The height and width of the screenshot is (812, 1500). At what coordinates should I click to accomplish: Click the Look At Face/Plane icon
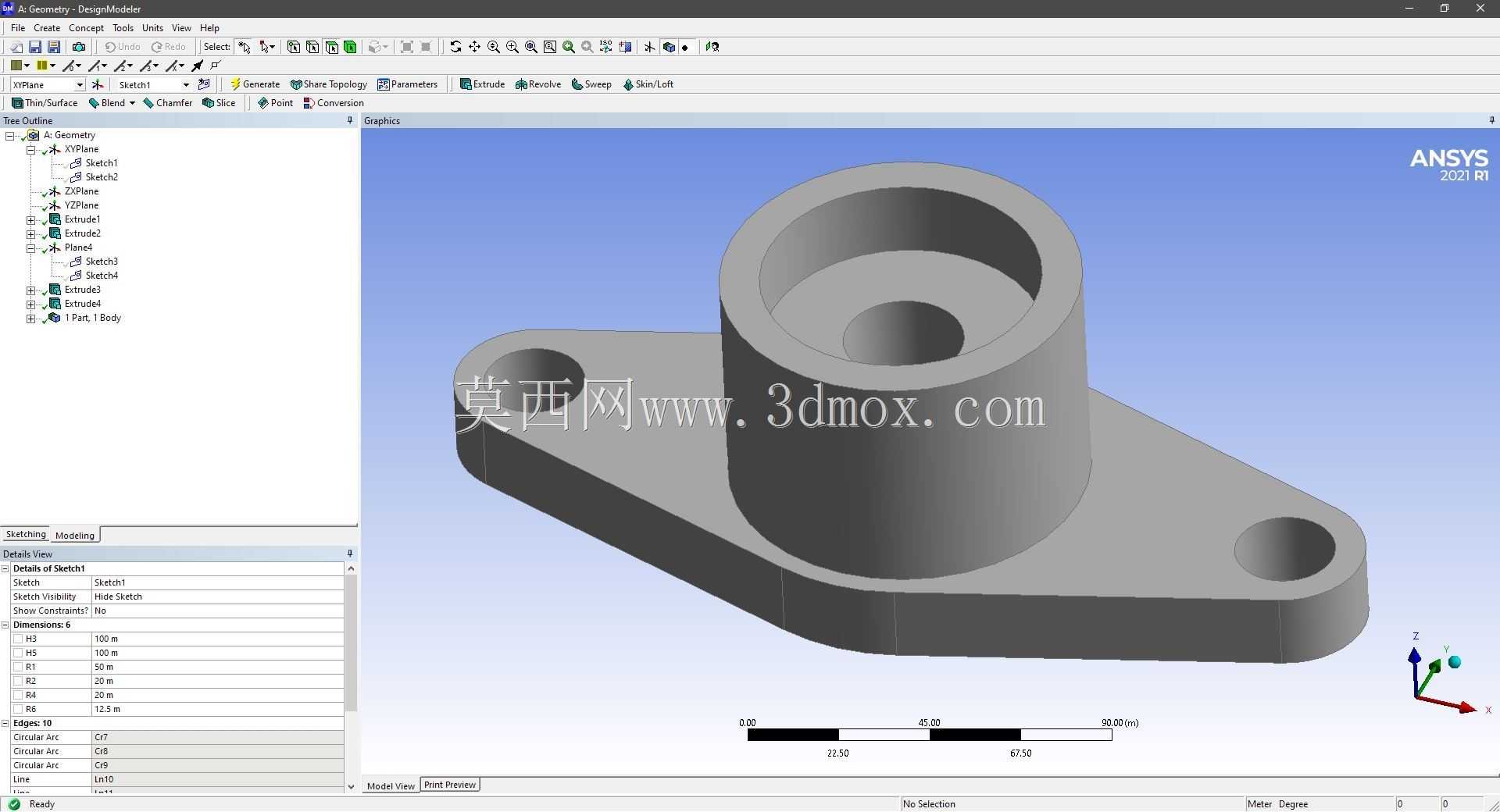pos(712,47)
